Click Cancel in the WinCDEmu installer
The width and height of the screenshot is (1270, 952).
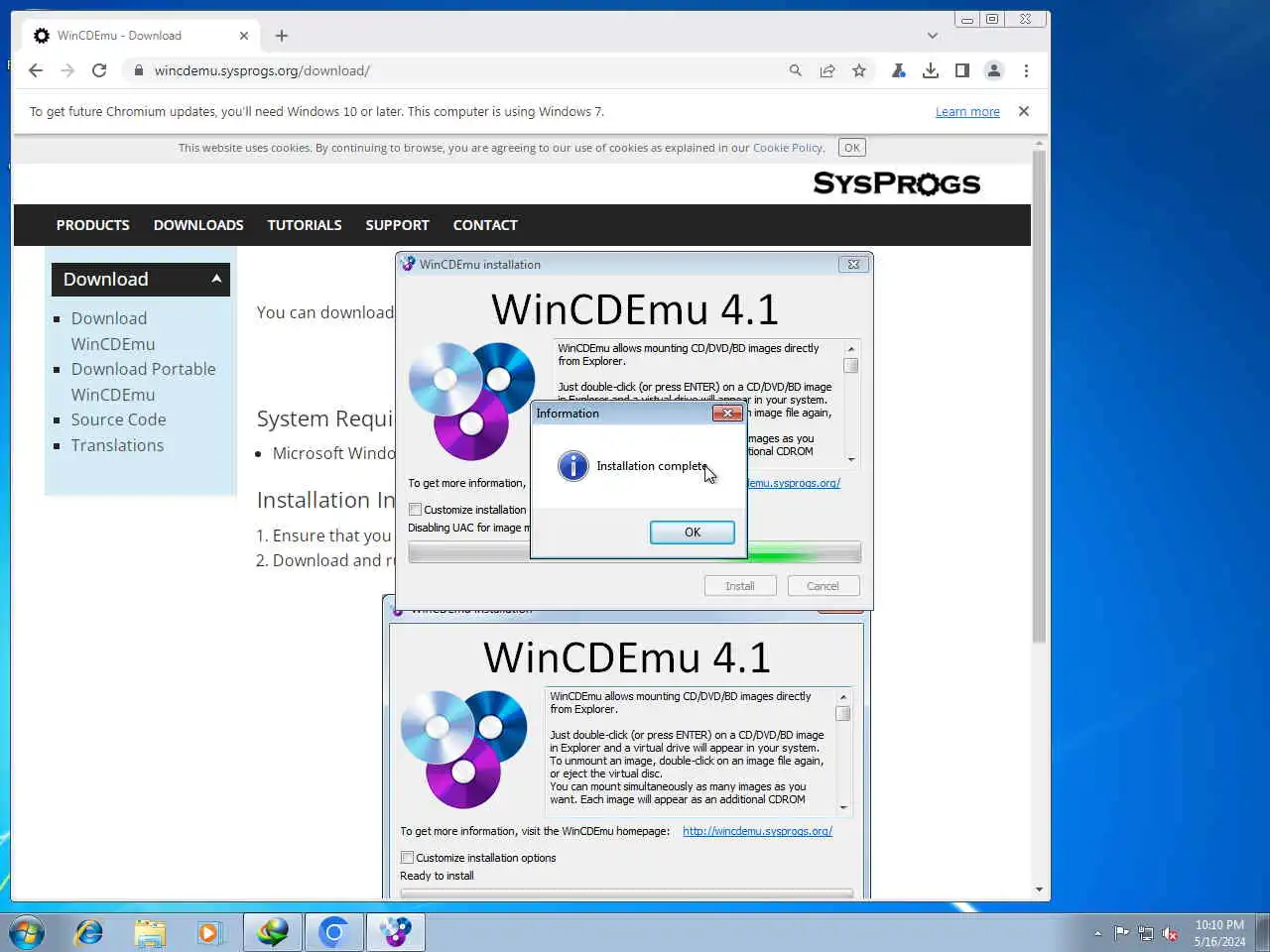click(x=824, y=586)
